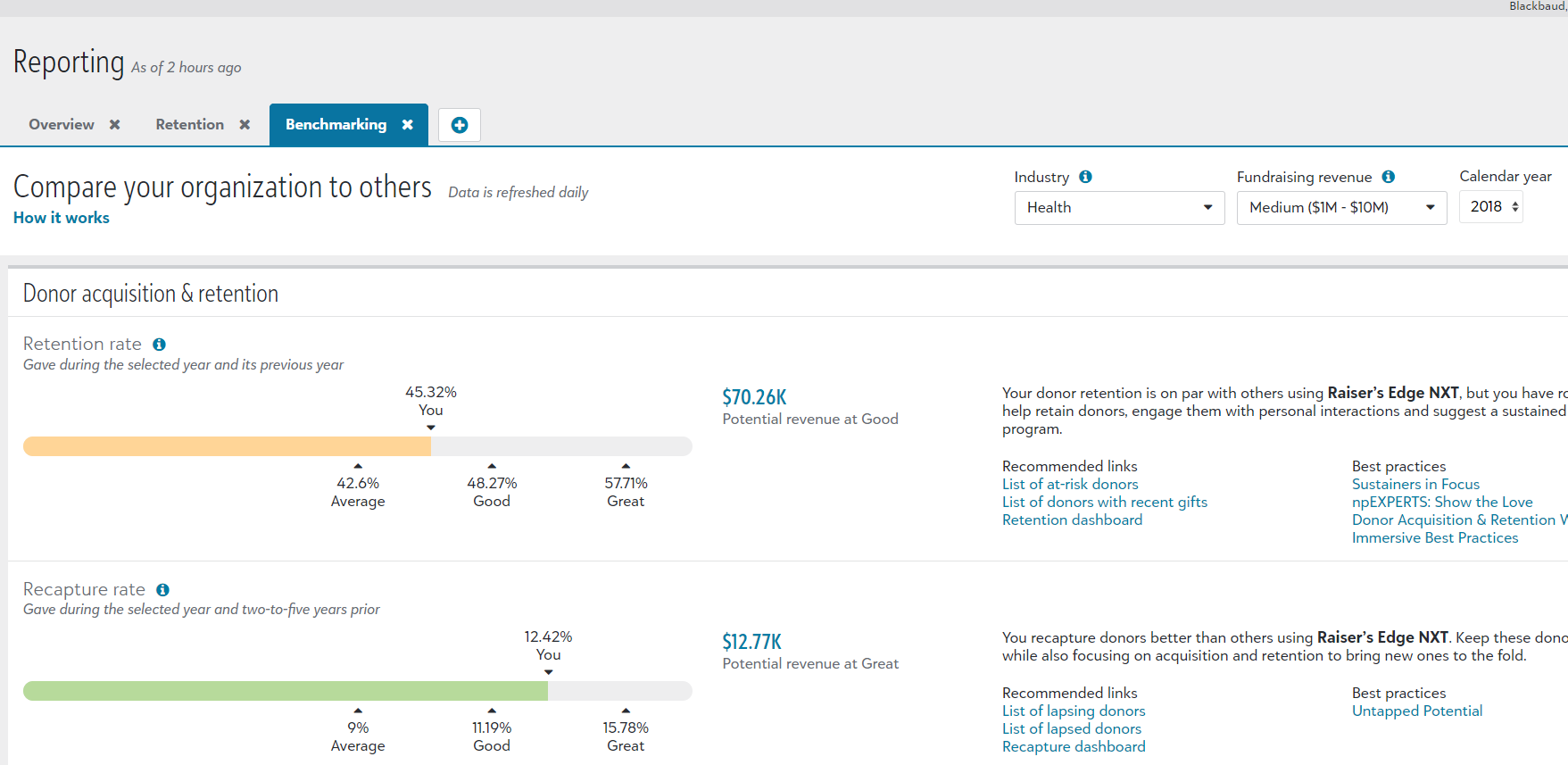The width and height of the screenshot is (1568, 765).
Task: Show info for Recapture rate metric
Action: pos(162,590)
